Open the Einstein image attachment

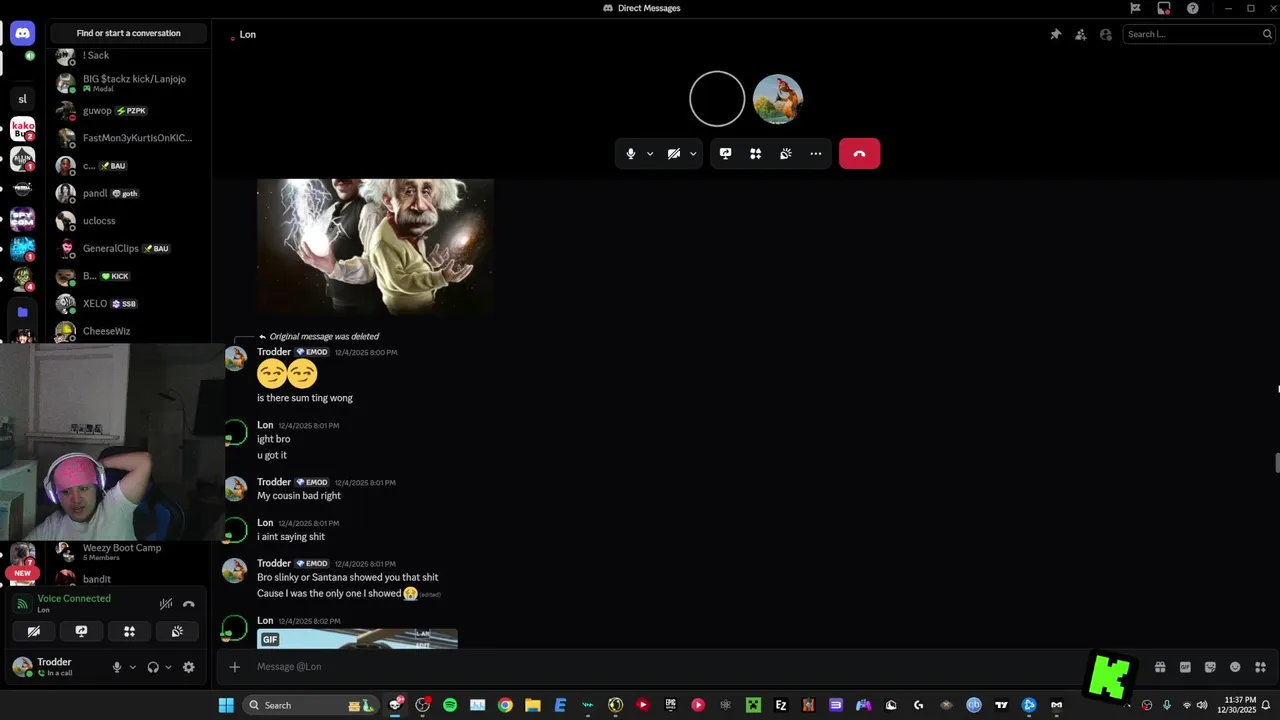click(x=375, y=247)
